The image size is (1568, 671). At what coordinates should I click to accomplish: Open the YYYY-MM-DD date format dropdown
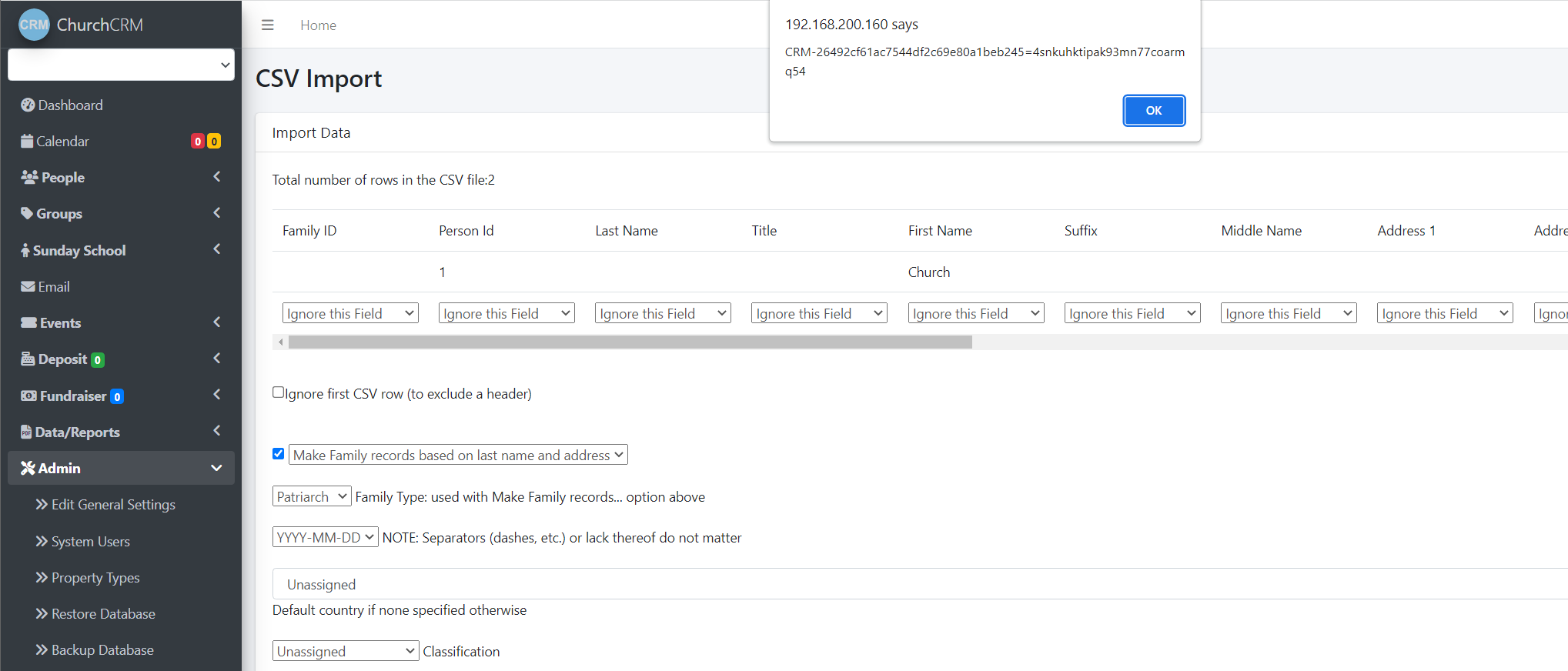coord(325,537)
